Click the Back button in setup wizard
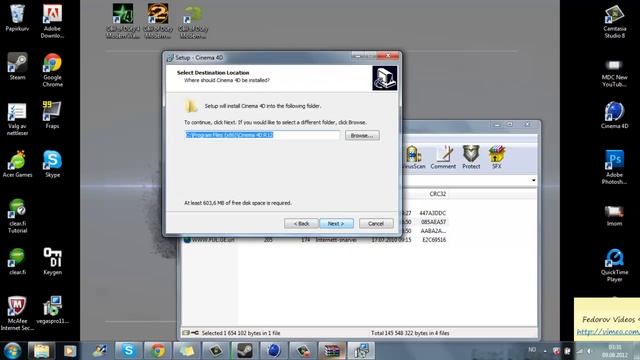This screenshot has height=360, width=640. pos(301,224)
